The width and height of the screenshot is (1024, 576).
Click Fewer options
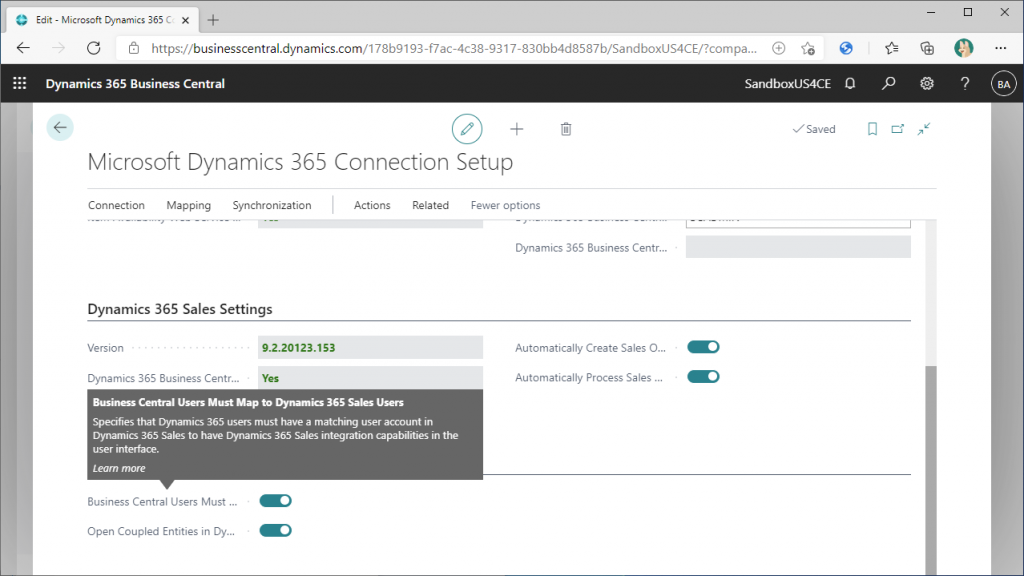pyautogui.click(x=505, y=205)
